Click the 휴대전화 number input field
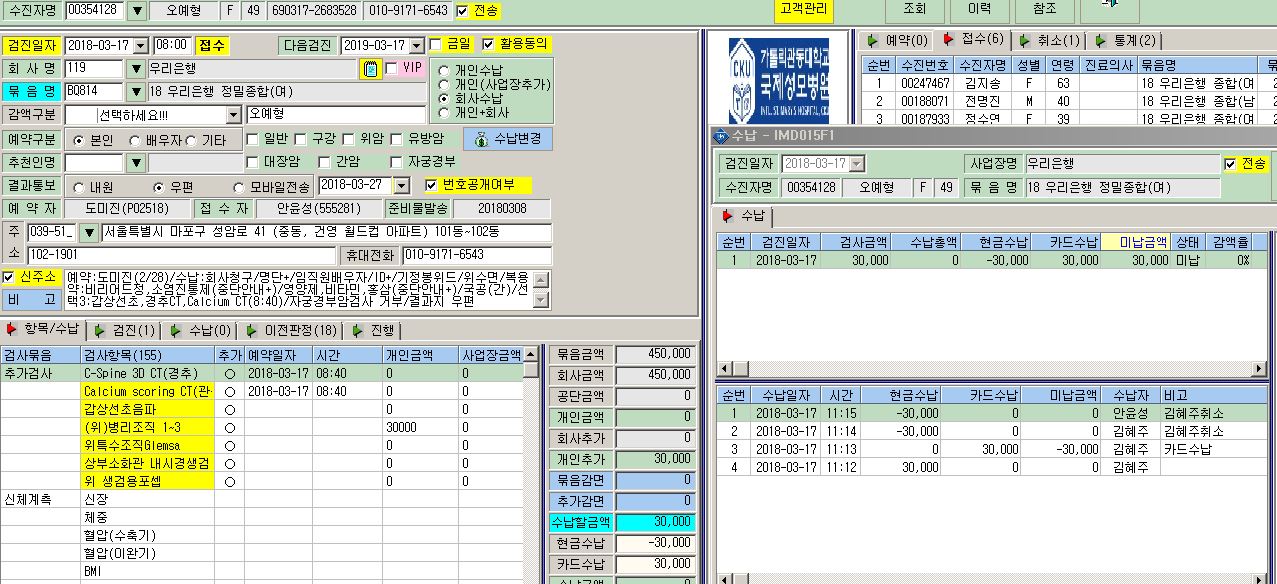 [476, 255]
